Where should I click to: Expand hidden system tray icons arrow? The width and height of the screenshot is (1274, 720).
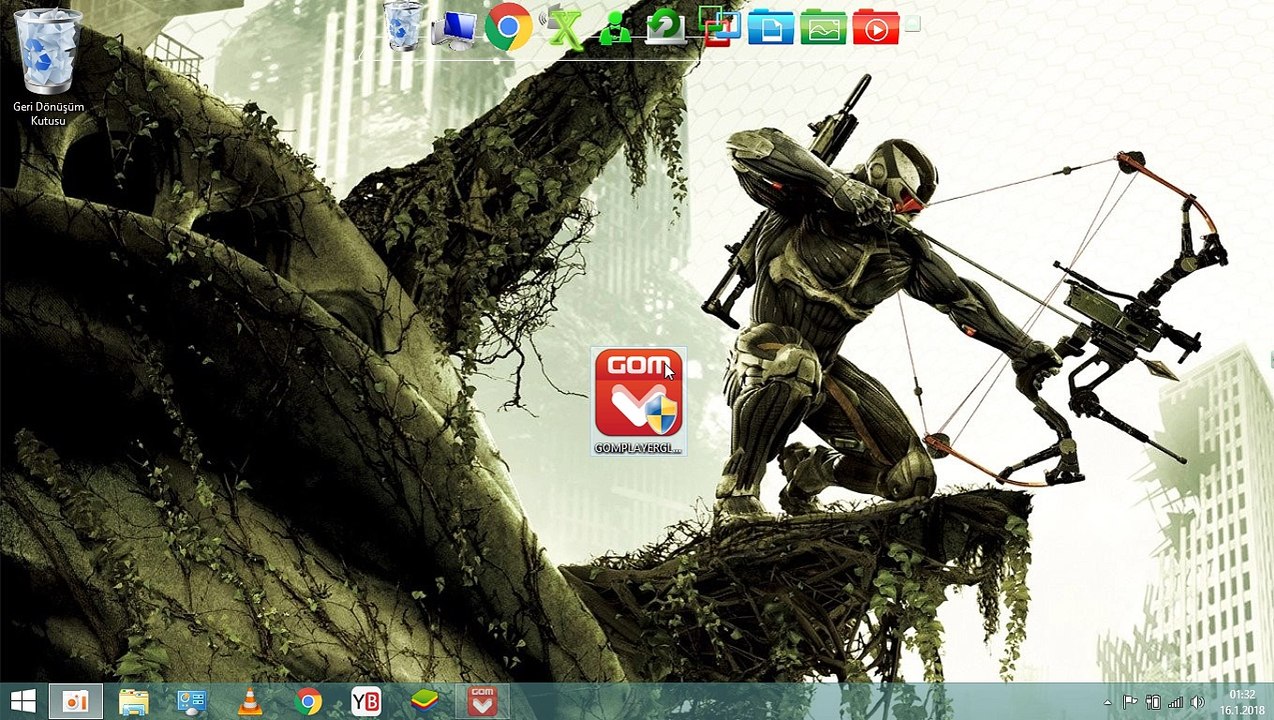1107,703
